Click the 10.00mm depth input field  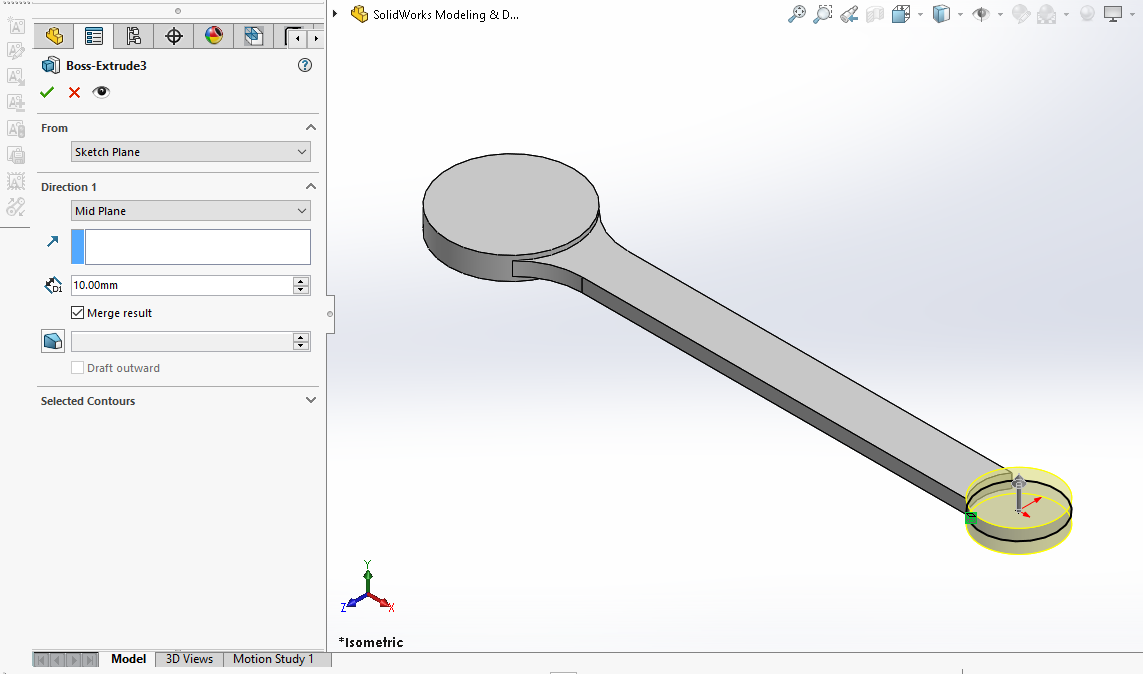coord(180,285)
